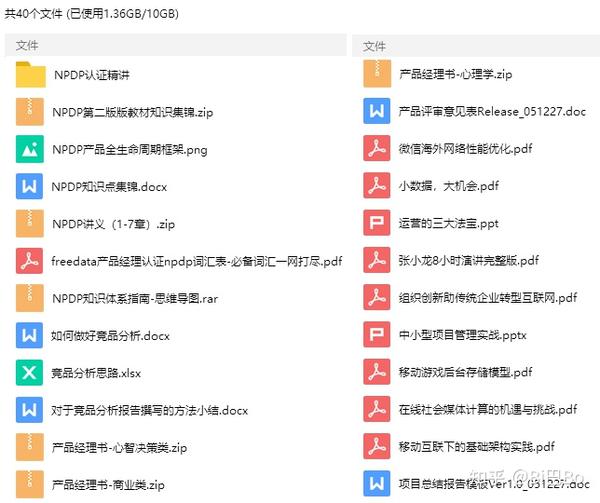Screen dimensions: 600x503
Task: Open the NPDP认证精讲 folder icon
Action: 31,75
